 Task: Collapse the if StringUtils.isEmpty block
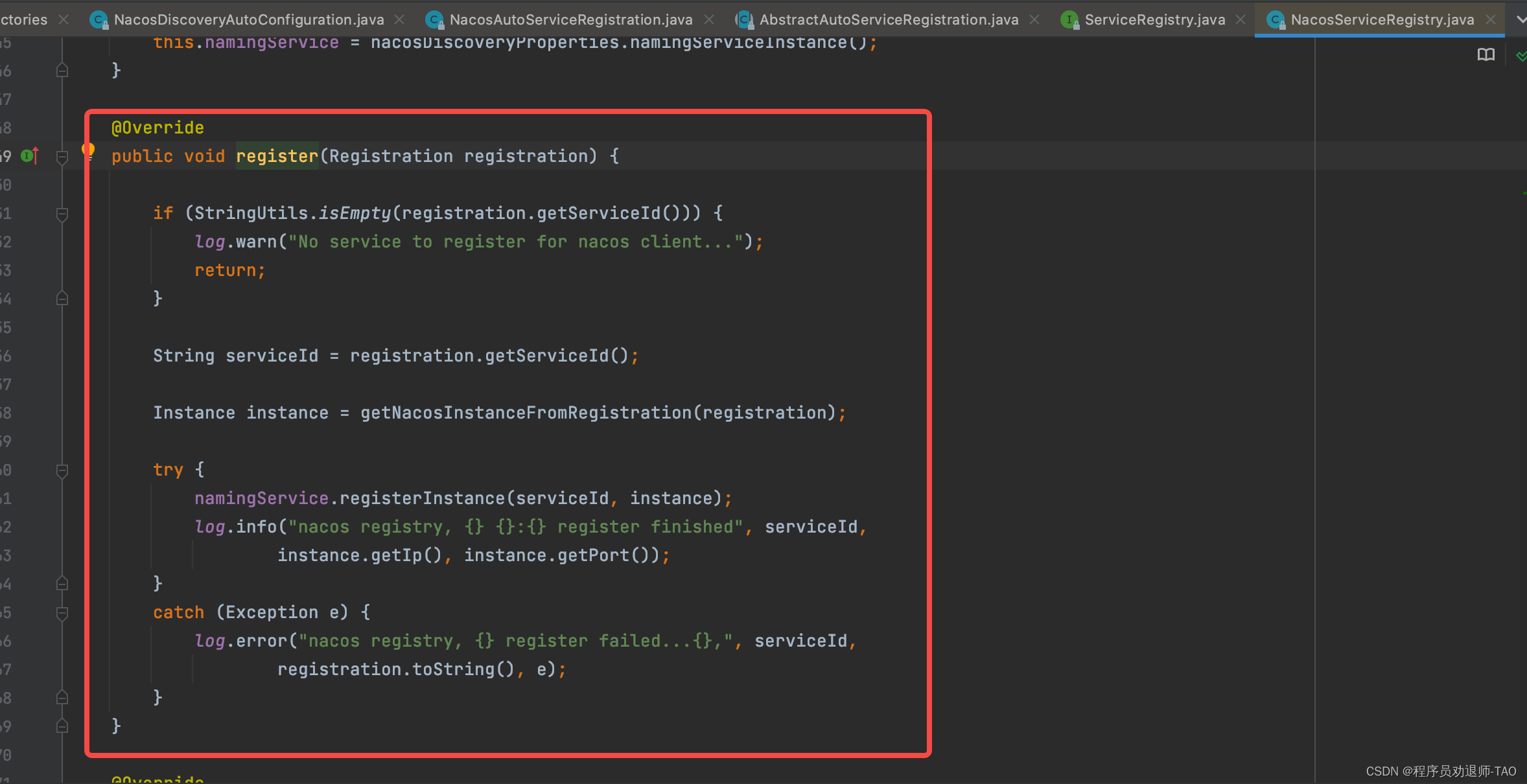[62, 214]
